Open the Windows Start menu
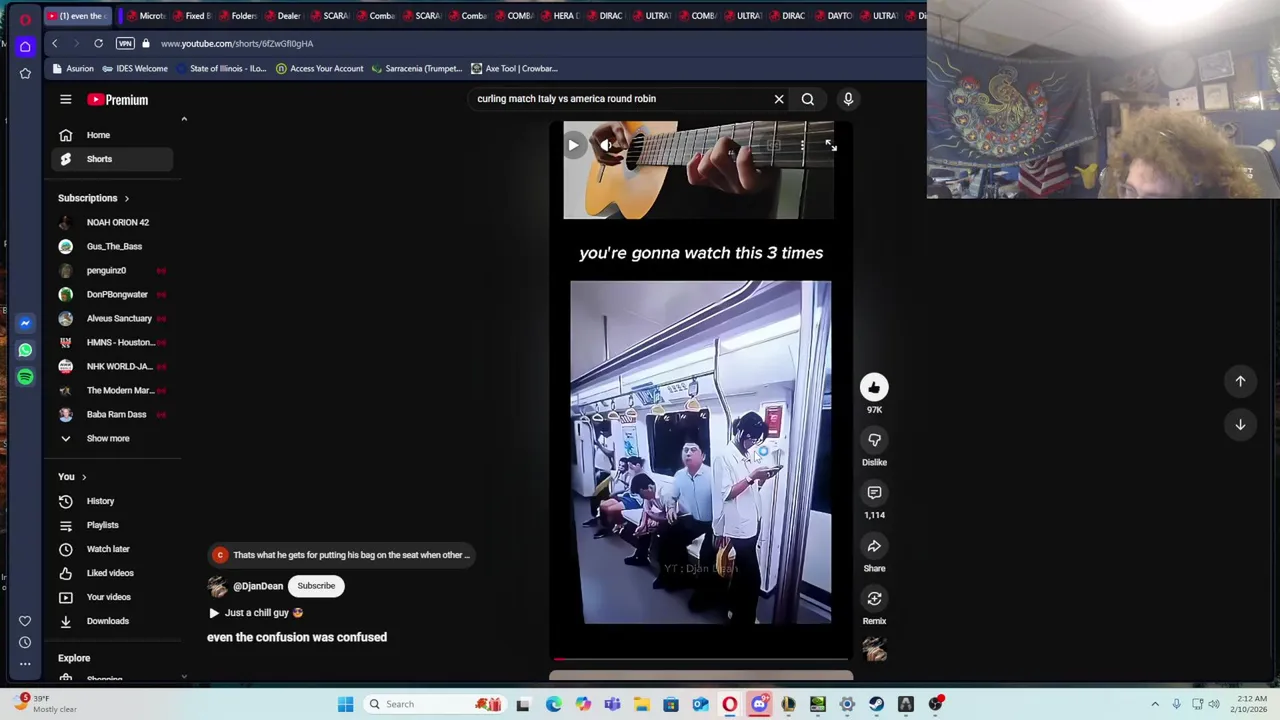The width and height of the screenshot is (1280, 720). pos(345,704)
